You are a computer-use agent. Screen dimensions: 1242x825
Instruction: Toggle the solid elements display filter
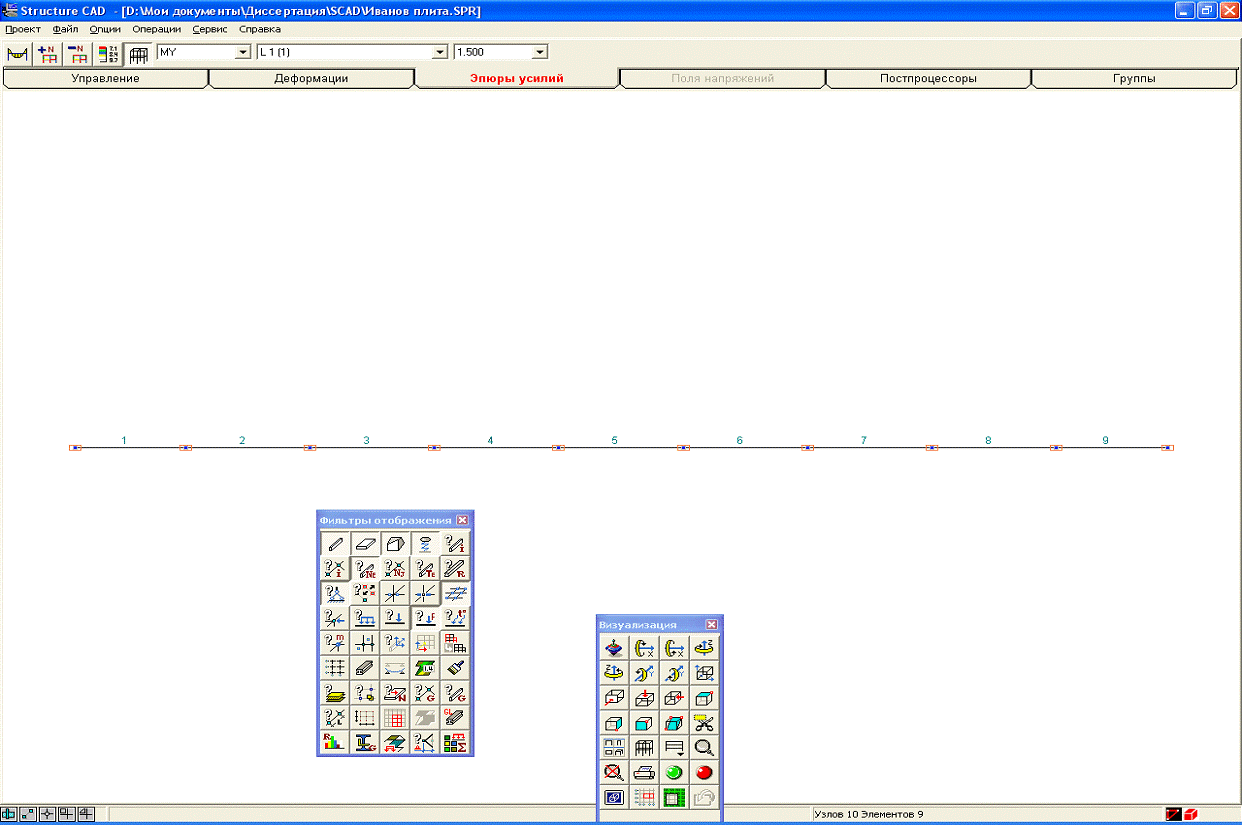click(x=394, y=544)
